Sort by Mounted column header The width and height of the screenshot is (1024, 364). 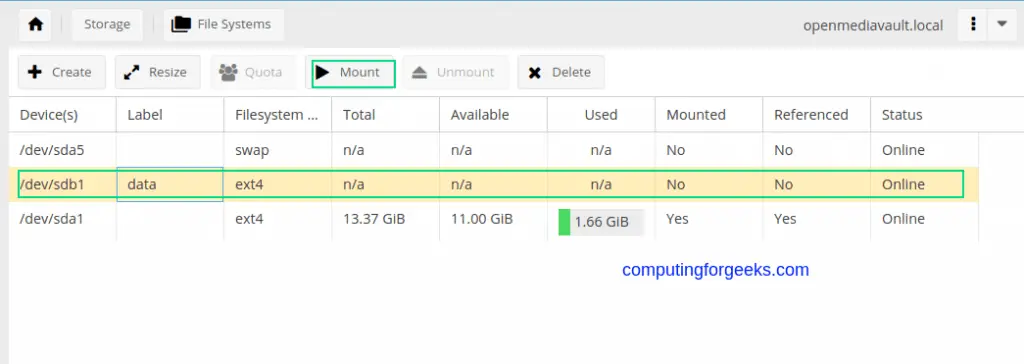click(x=709, y=115)
